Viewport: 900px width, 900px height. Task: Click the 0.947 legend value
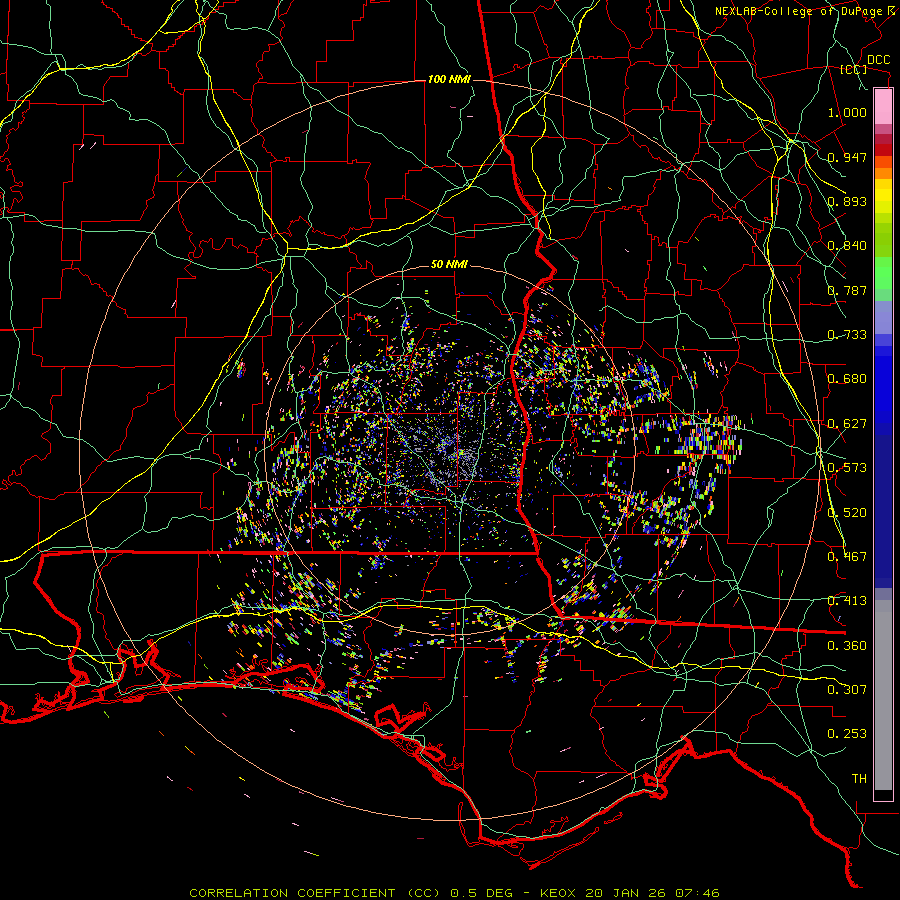(847, 157)
